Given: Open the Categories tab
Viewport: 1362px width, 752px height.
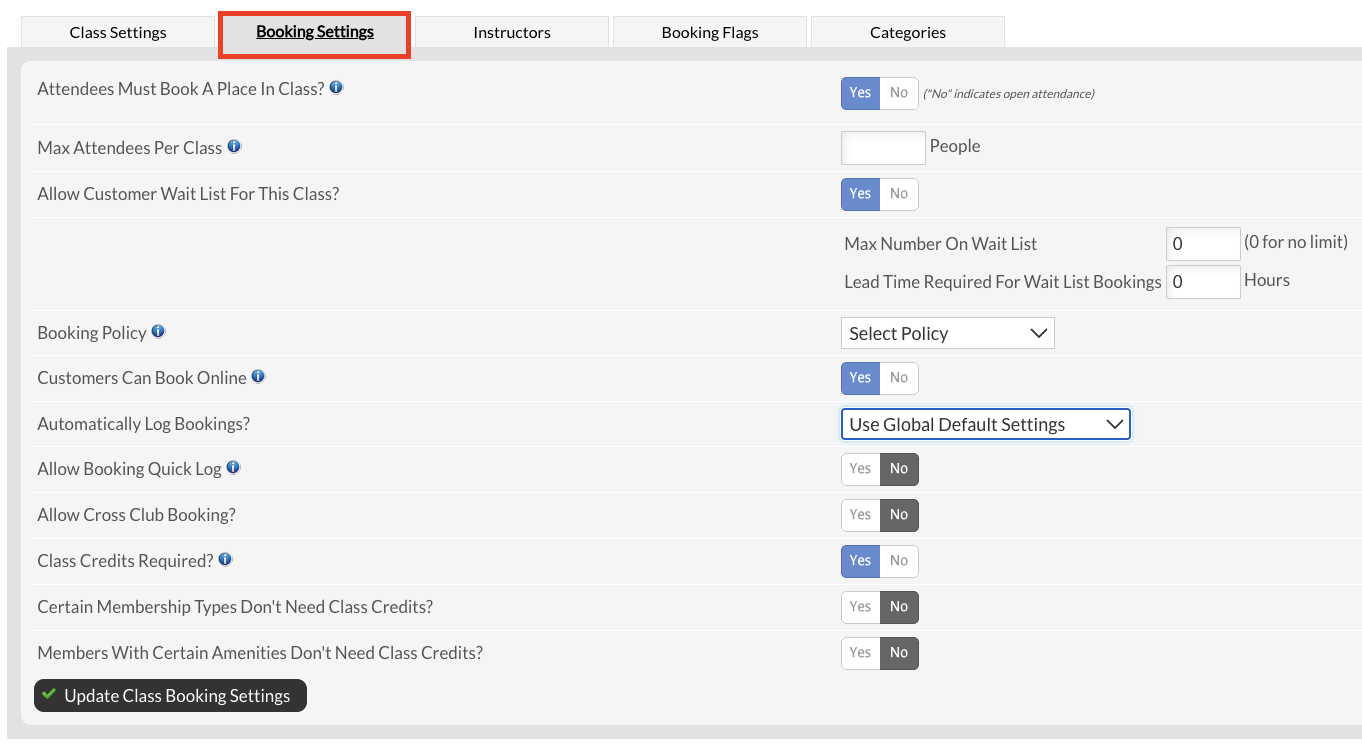Looking at the screenshot, I should (908, 32).
